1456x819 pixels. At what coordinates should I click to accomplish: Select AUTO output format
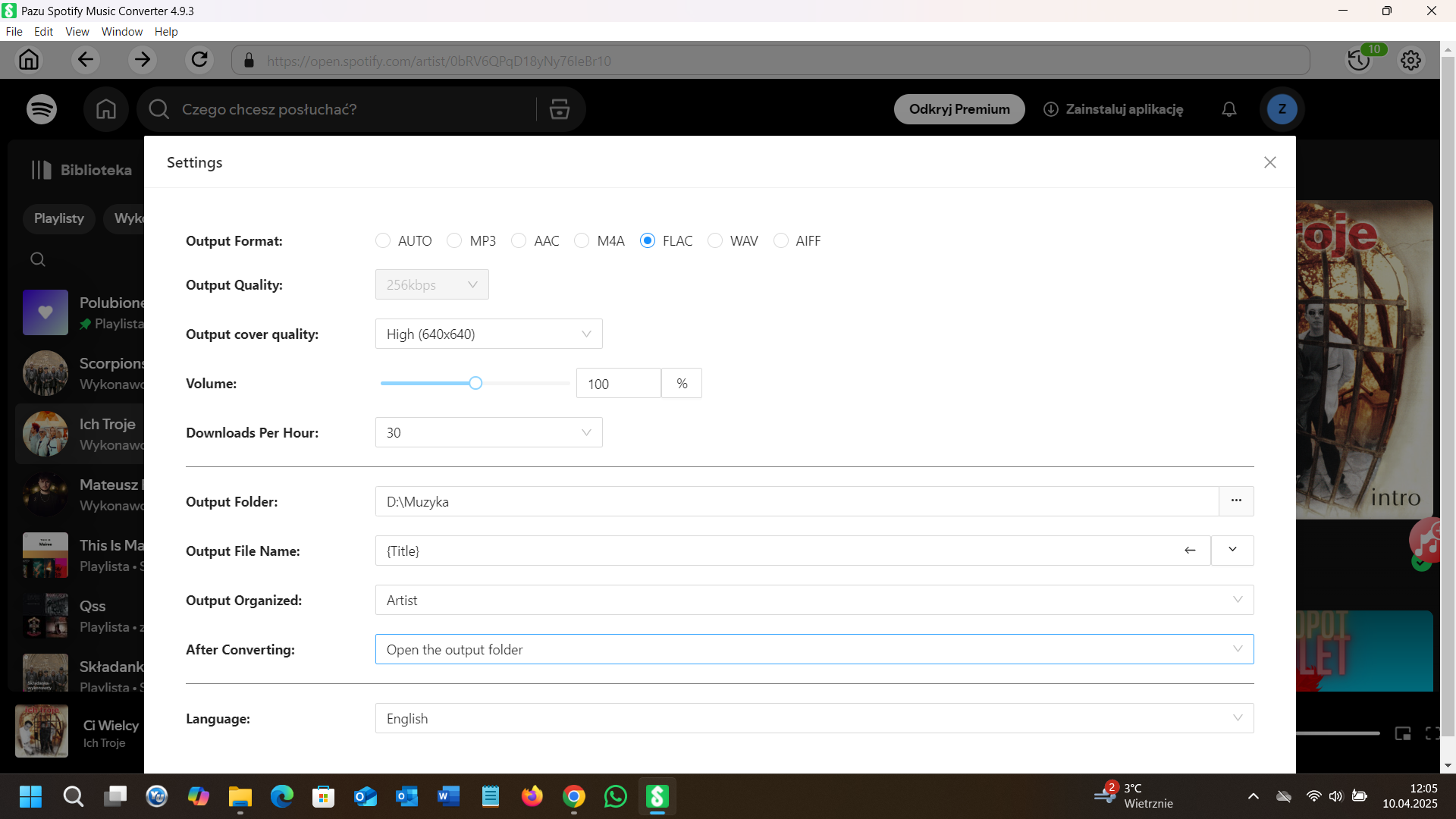[383, 240]
